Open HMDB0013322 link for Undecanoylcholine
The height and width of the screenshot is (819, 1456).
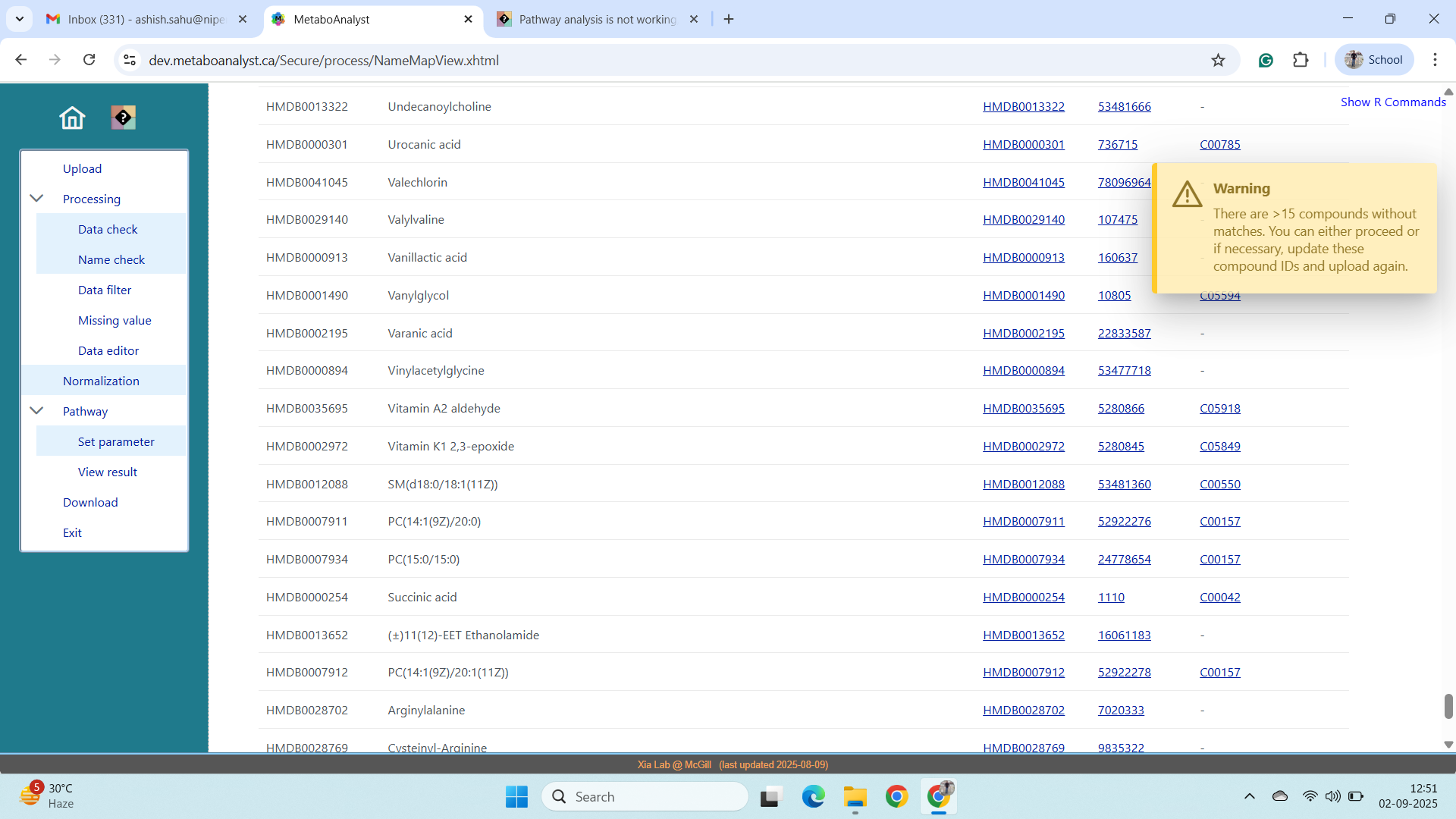point(1024,106)
